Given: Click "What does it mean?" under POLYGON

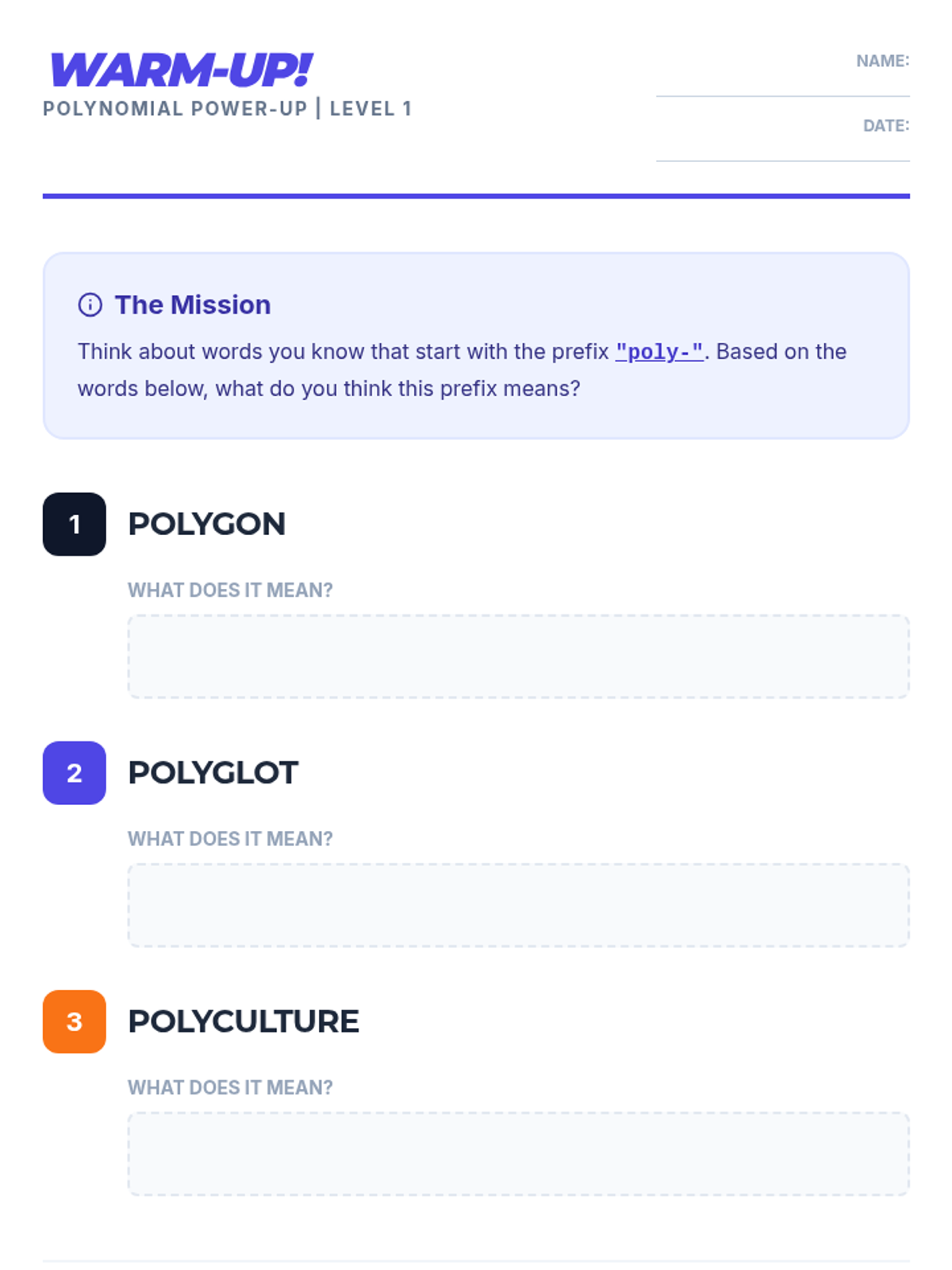Looking at the screenshot, I should point(230,590).
